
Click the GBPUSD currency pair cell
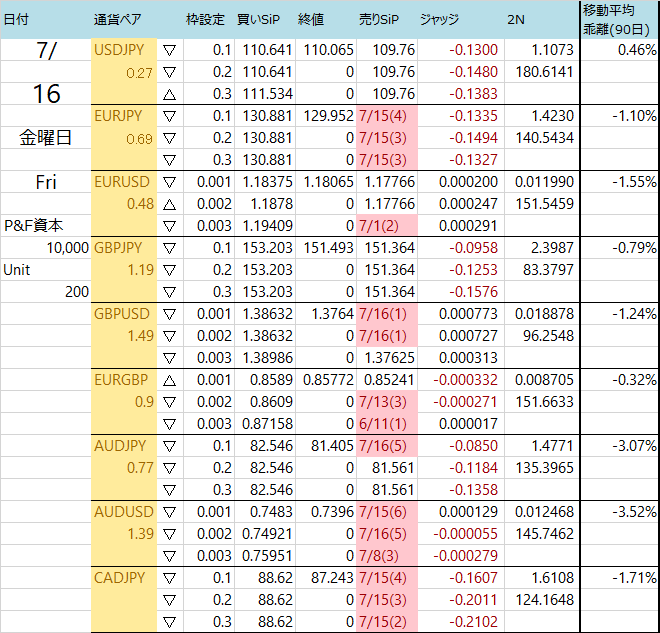click(122, 314)
